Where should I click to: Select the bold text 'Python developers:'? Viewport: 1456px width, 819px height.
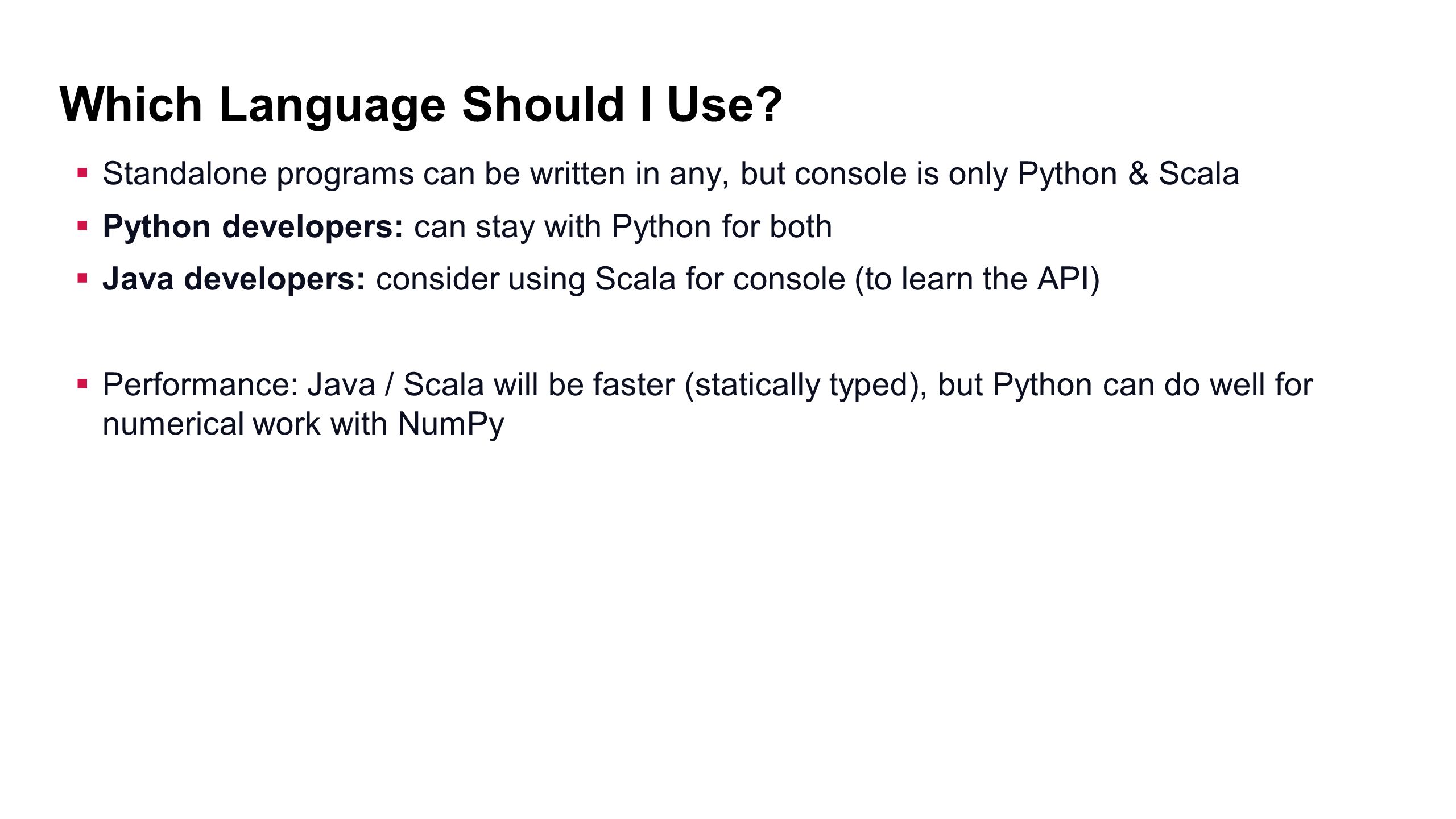tap(253, 227)
